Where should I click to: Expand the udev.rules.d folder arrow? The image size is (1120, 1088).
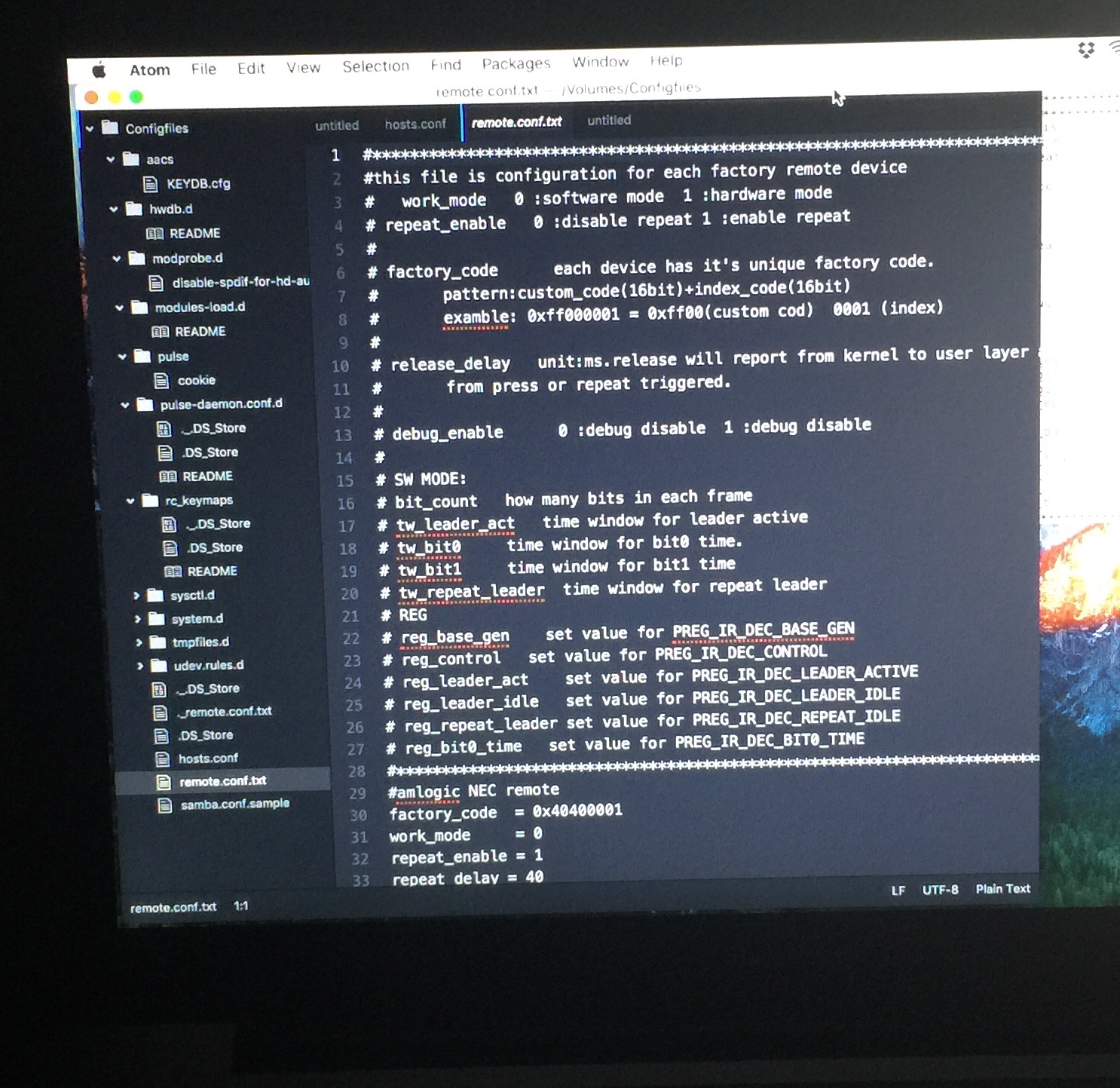tap(140, 666)
